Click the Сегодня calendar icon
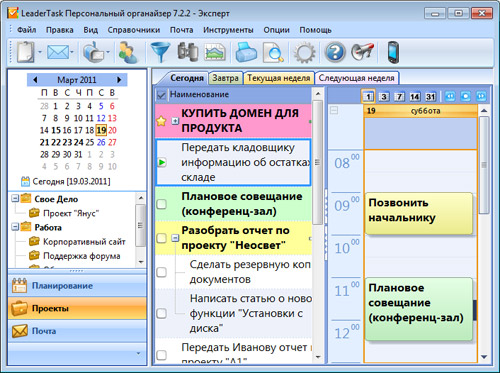This screenshot has height=373, width=500. (25, 181)
